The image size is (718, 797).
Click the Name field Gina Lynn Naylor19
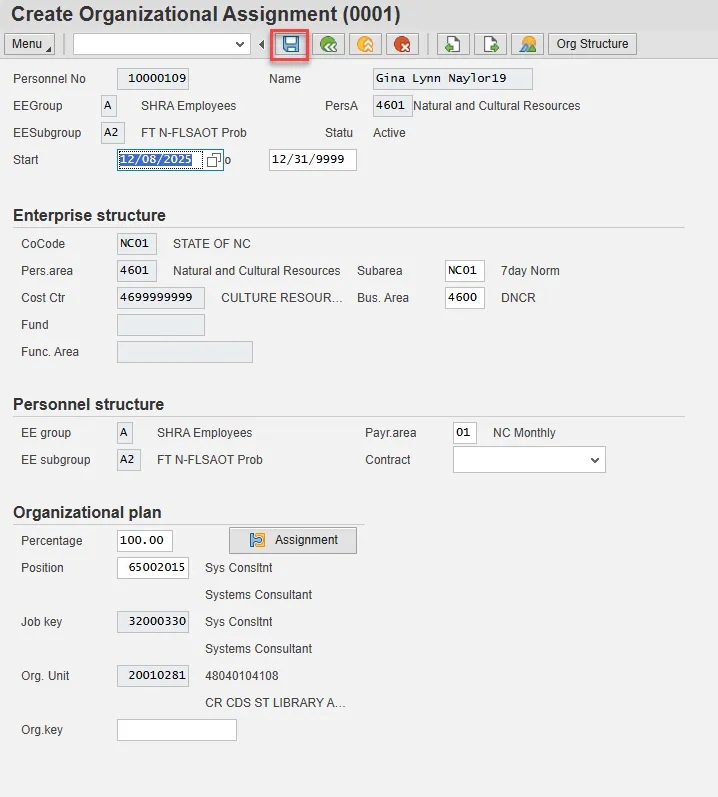pyautogui.click(x=452, y=79)
